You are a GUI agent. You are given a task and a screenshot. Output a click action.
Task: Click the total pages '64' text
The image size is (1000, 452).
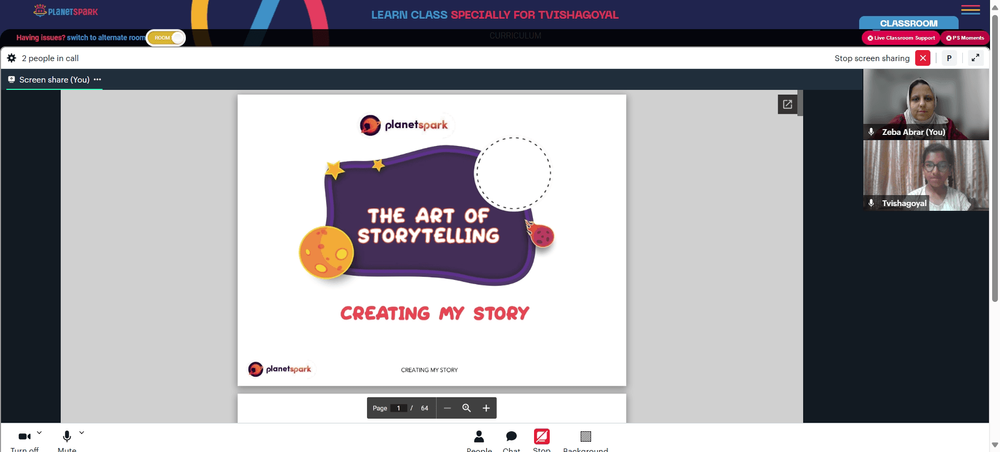(x=424, y=408)
